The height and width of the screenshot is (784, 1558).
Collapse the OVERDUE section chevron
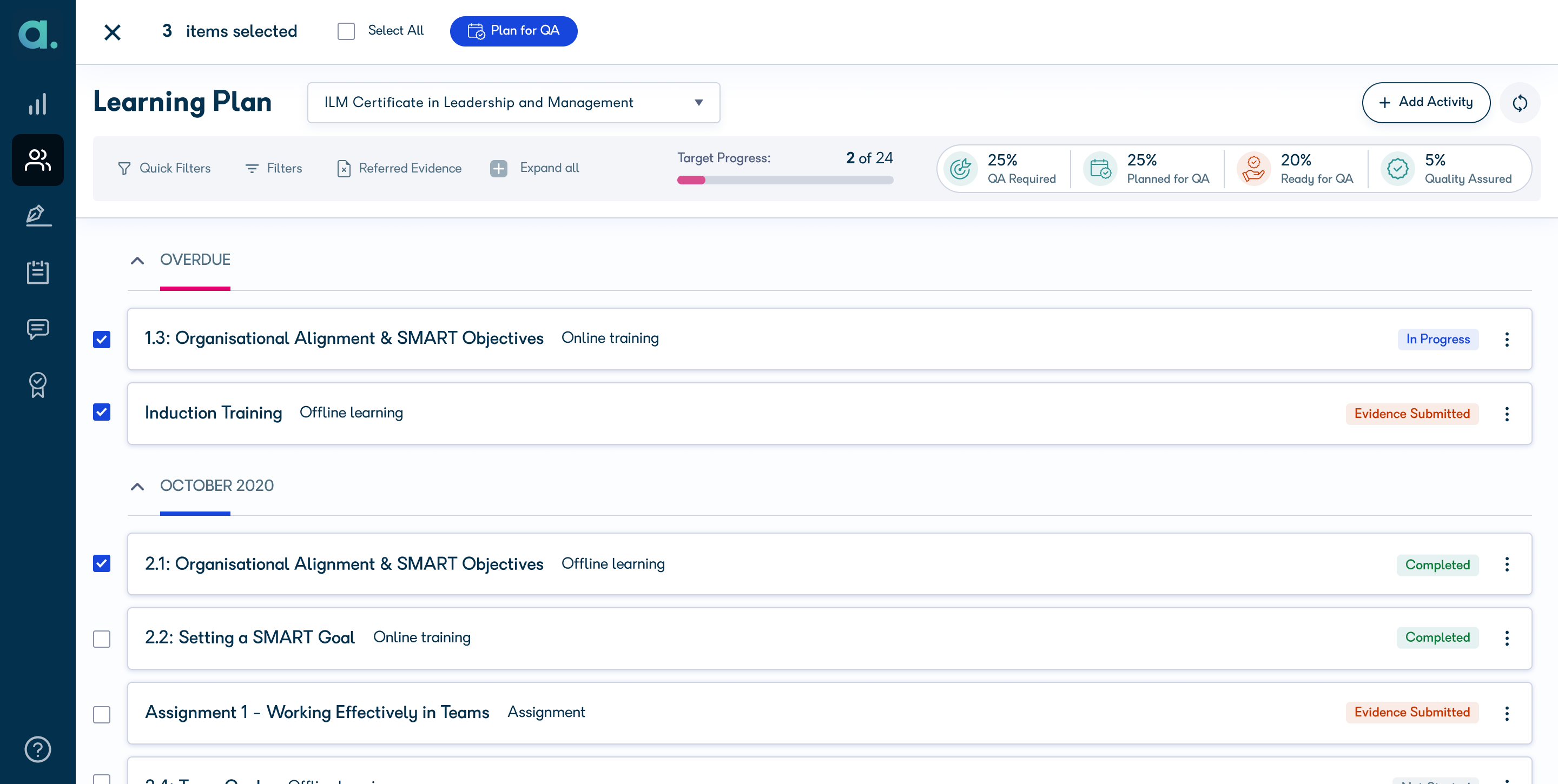(137, 261)
